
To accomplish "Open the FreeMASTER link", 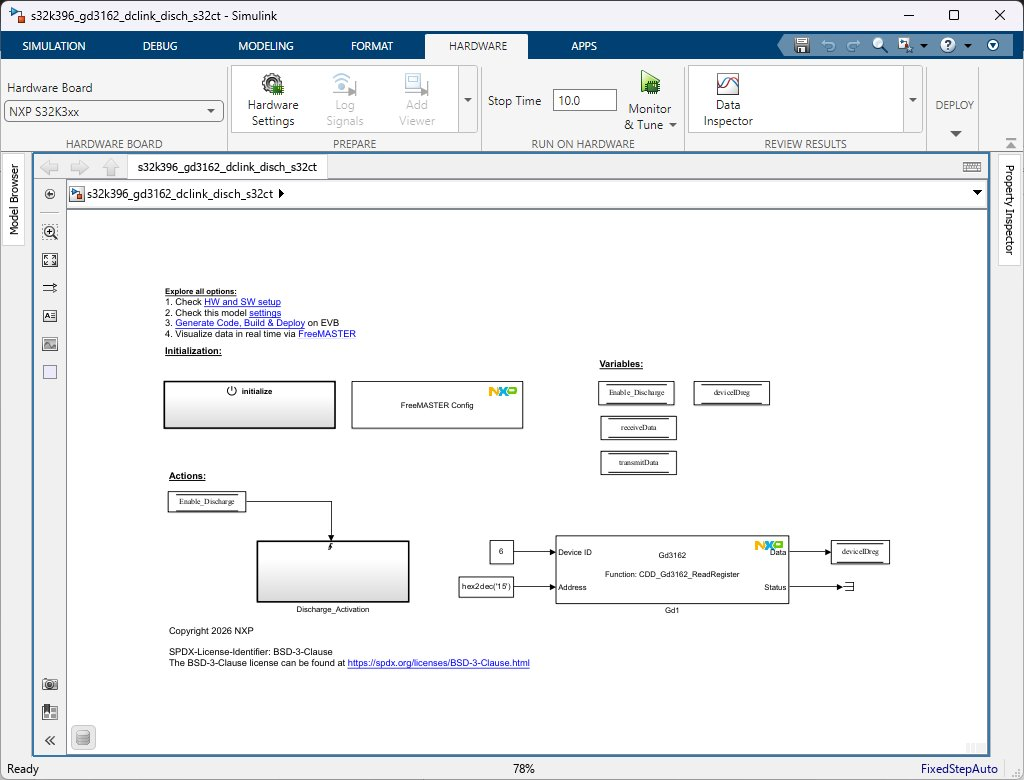I will [327, 334].
